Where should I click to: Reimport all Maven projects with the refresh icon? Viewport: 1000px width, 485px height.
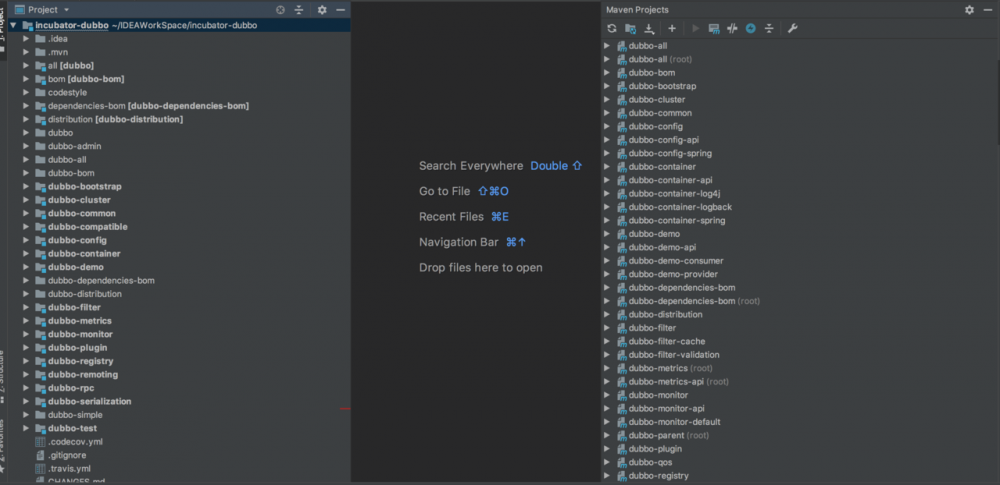coord(612,29)
